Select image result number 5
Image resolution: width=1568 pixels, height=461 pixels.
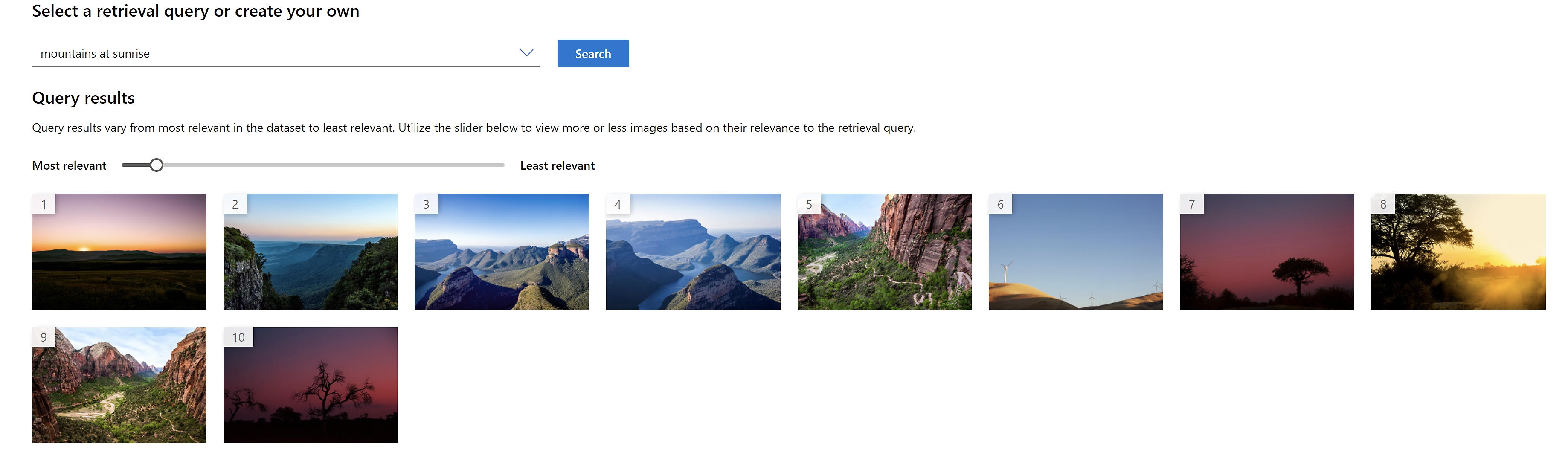point(884,252)
